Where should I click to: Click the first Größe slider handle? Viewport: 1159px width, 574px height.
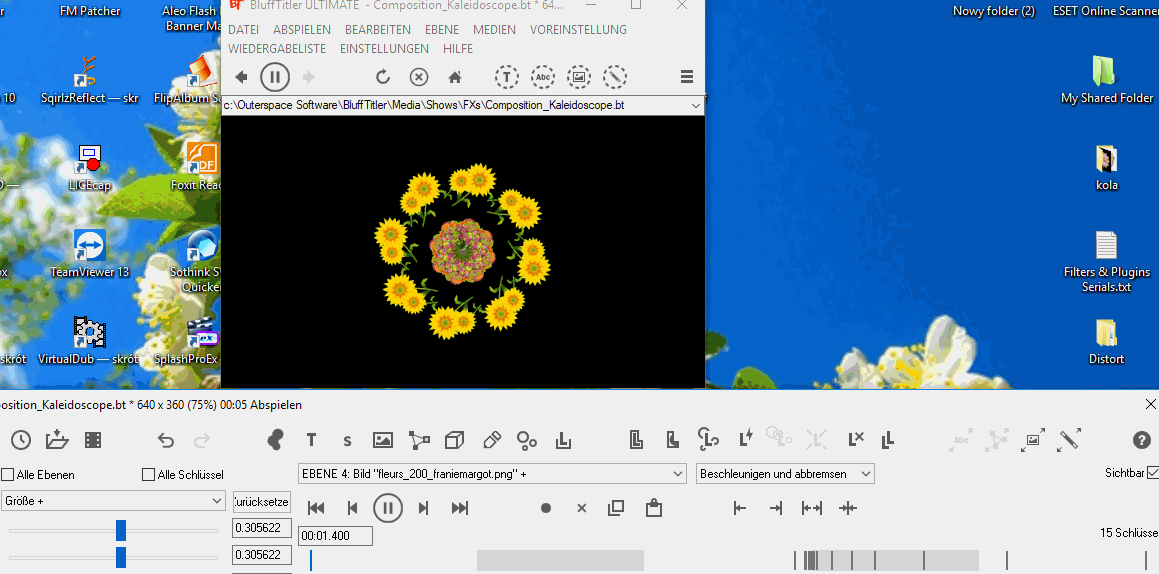point(121,530)
